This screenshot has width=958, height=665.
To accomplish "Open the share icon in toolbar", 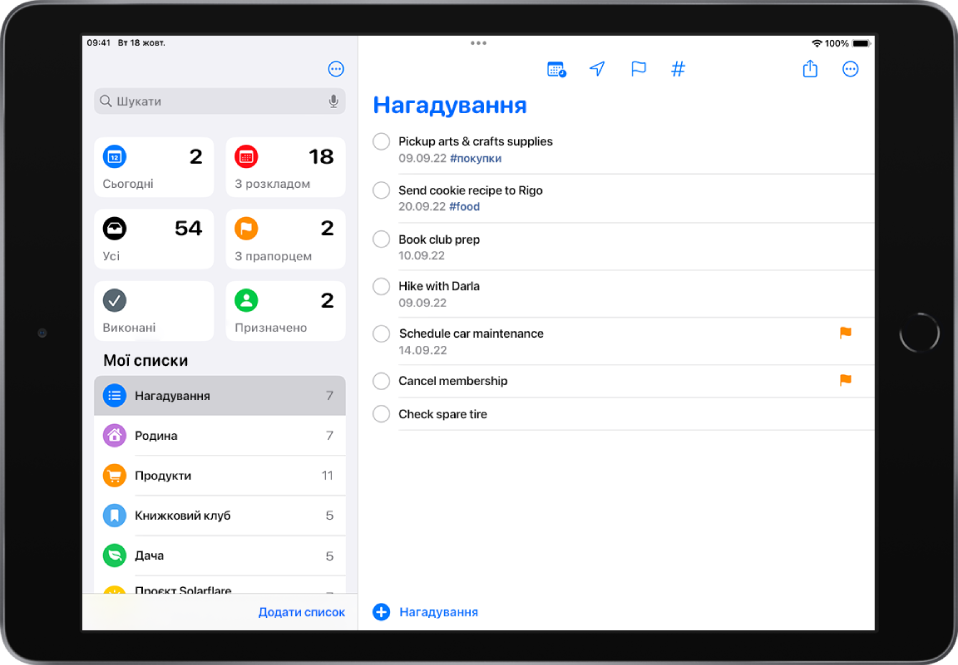I will click(x=810, y=68).
